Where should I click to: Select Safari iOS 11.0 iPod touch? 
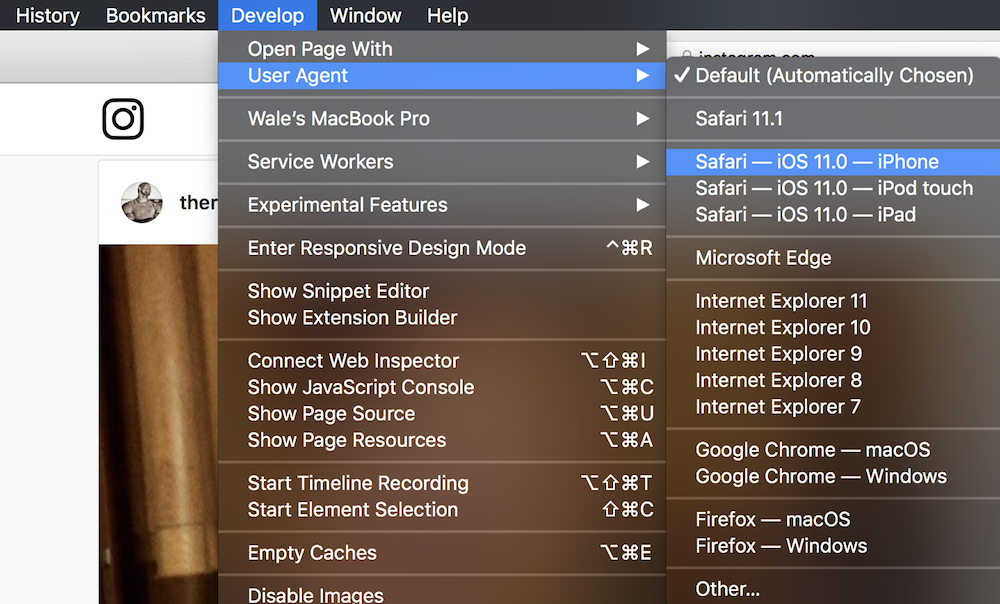tap(833, 188)
